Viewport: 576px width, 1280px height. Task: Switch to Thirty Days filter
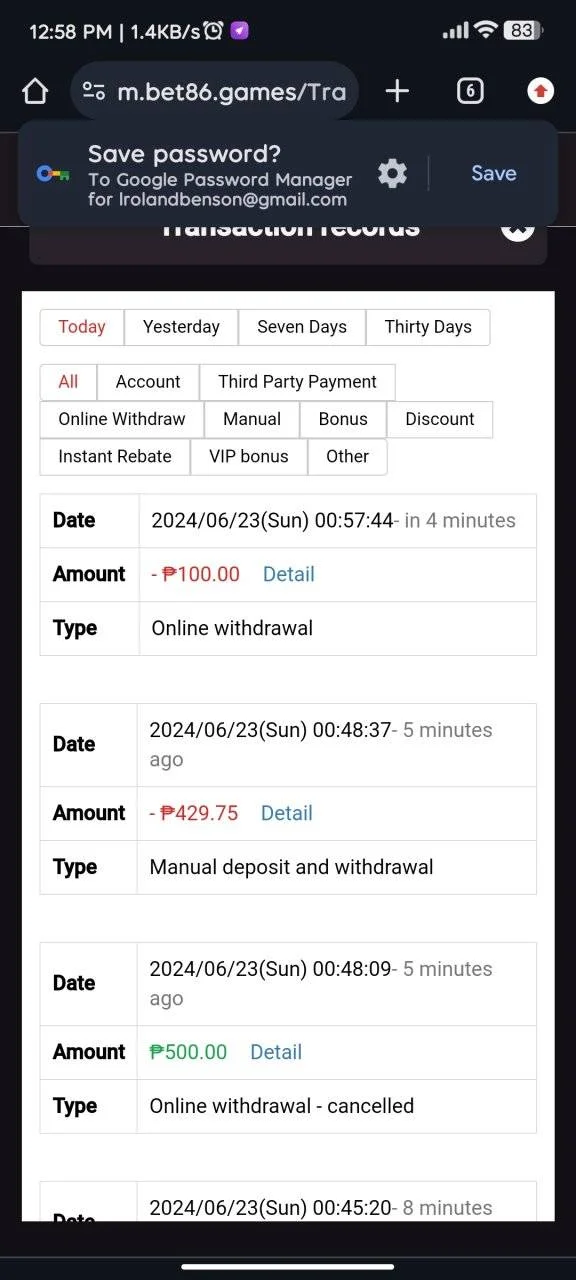[x=428, y=327]
